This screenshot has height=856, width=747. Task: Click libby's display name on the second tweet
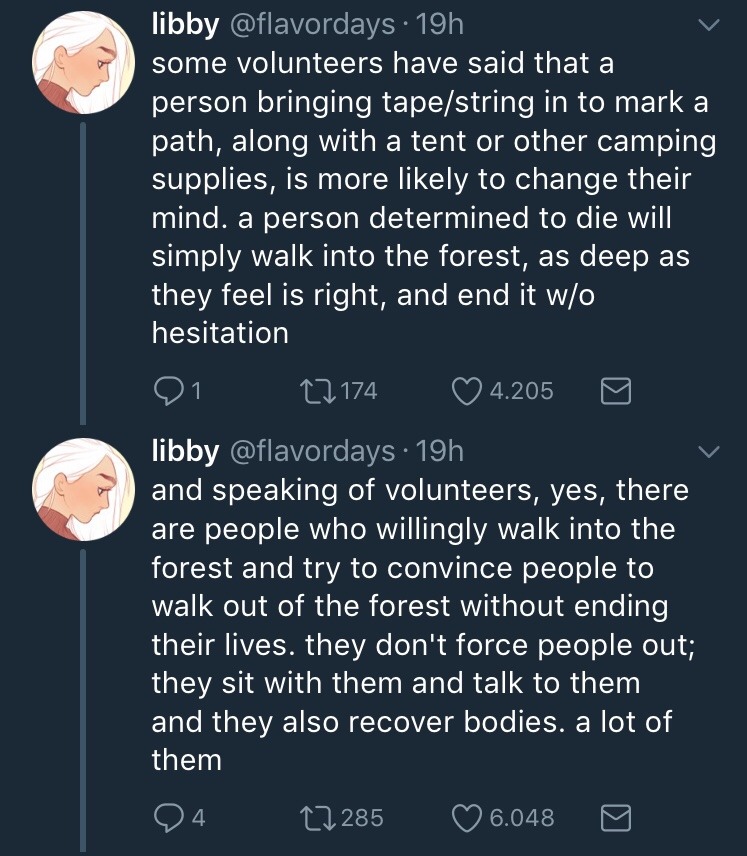(185, 451)
